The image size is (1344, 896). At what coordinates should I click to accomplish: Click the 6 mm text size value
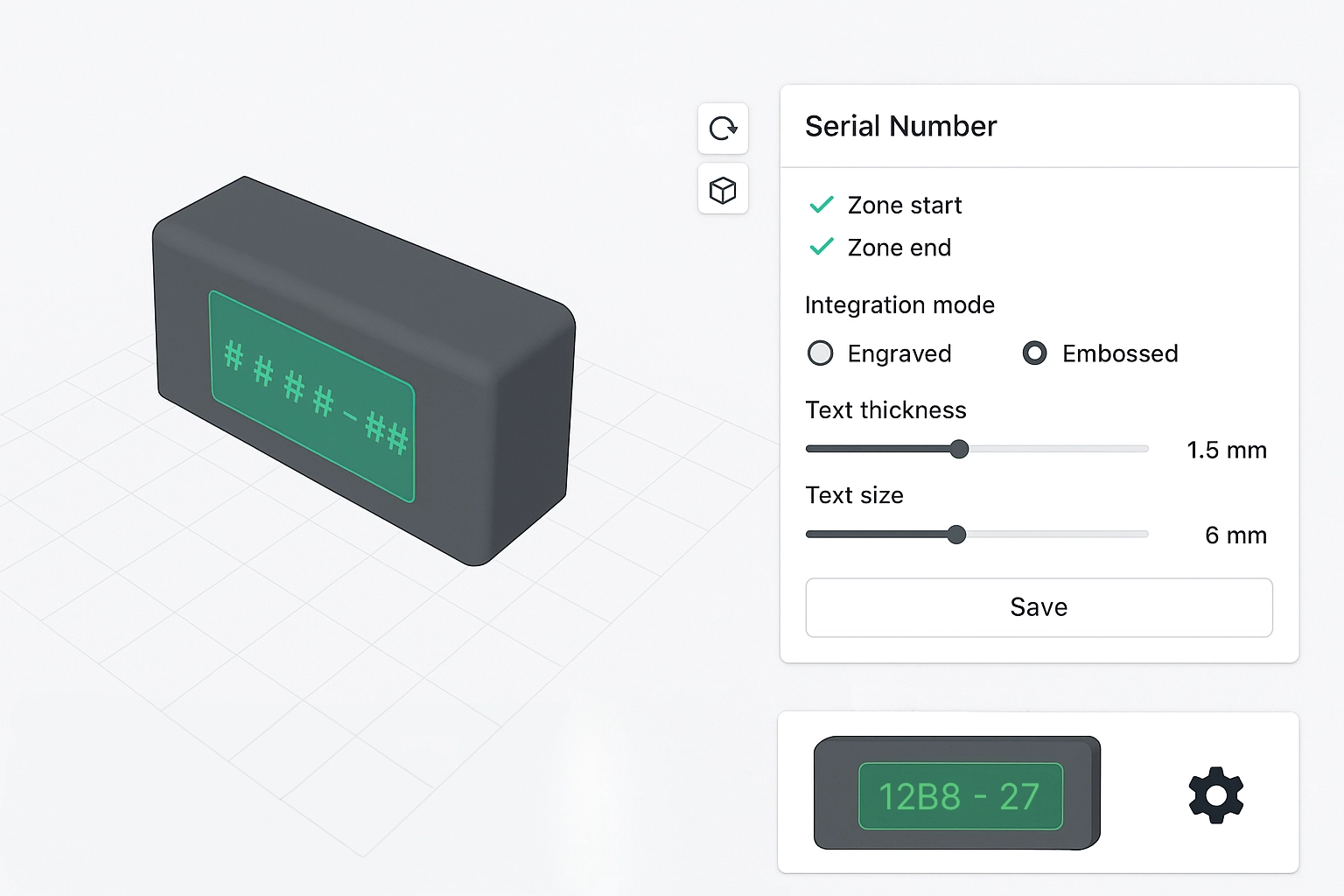pos(1235,535)
